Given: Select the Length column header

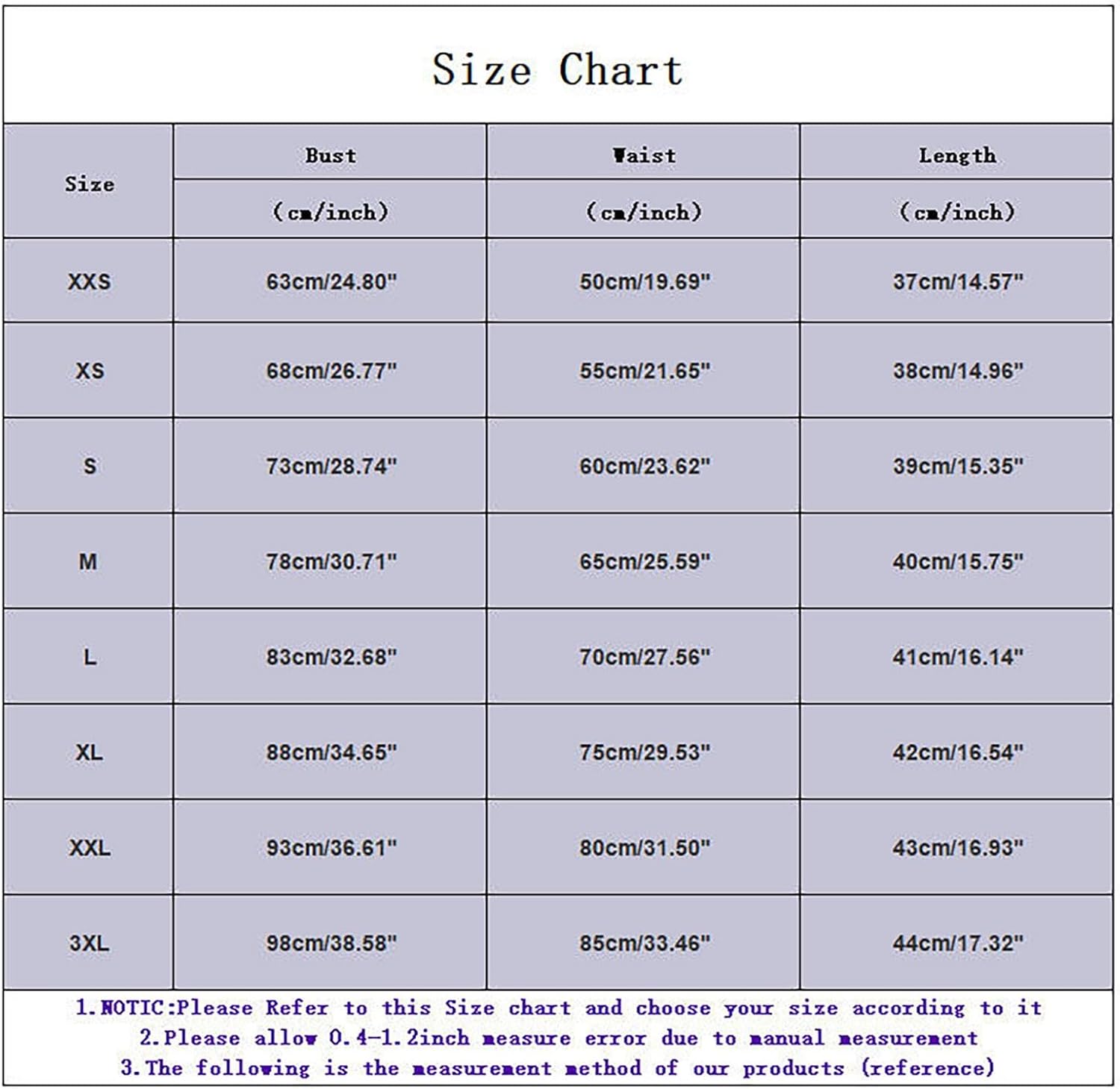Looking at the screenshot, I should point(956,155).
